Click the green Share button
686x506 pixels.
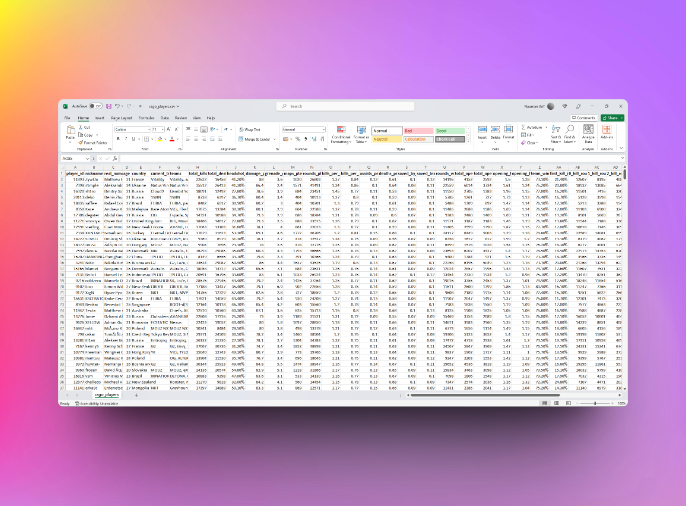[x=614, y=118]
